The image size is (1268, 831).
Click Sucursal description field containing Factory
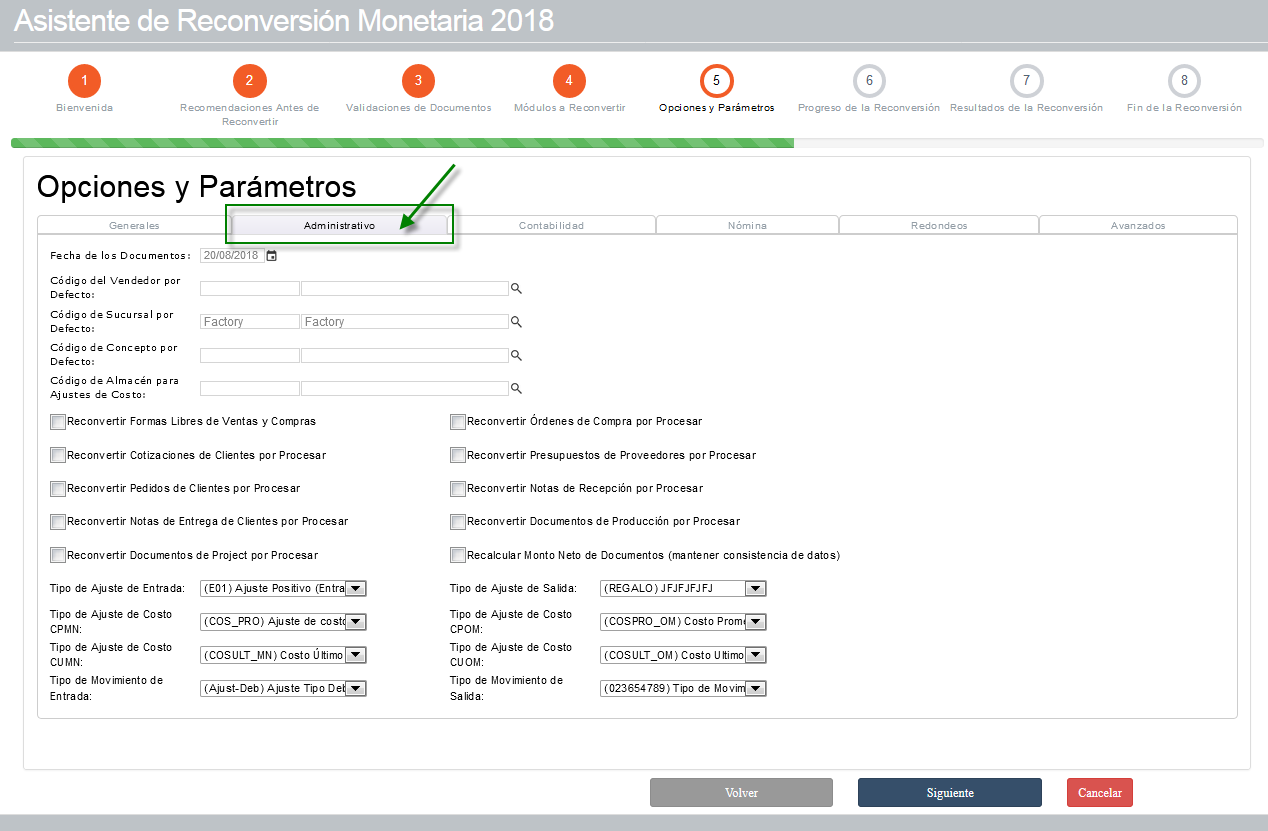click(x=405, y=322)
